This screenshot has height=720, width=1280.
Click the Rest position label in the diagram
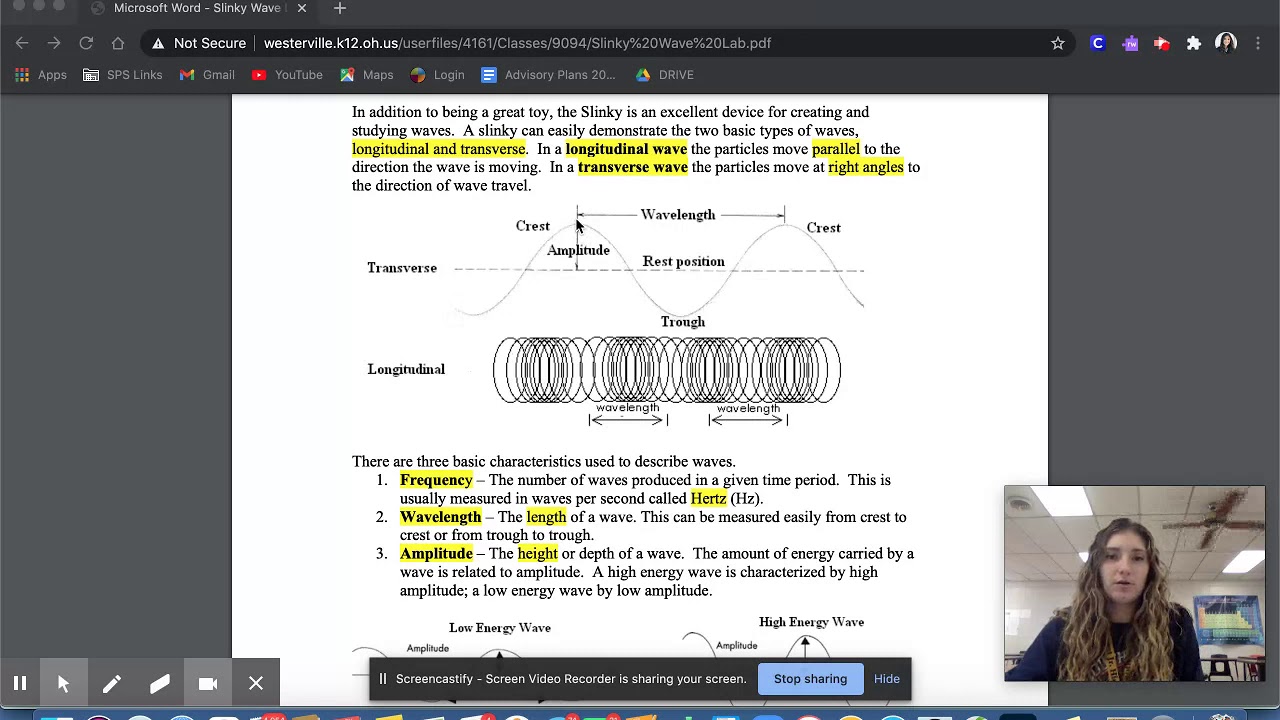[684, 262]
